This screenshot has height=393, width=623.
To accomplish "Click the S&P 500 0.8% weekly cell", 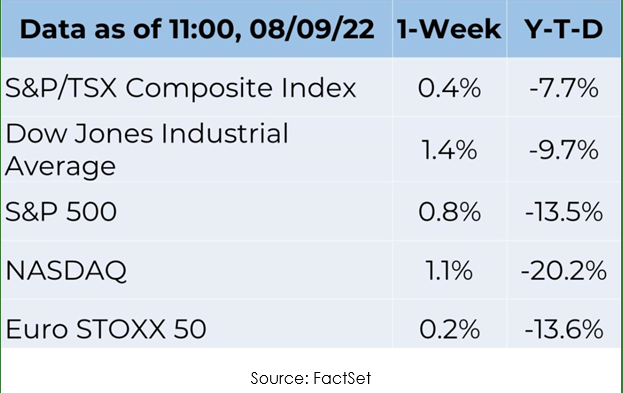I will 449,211.
